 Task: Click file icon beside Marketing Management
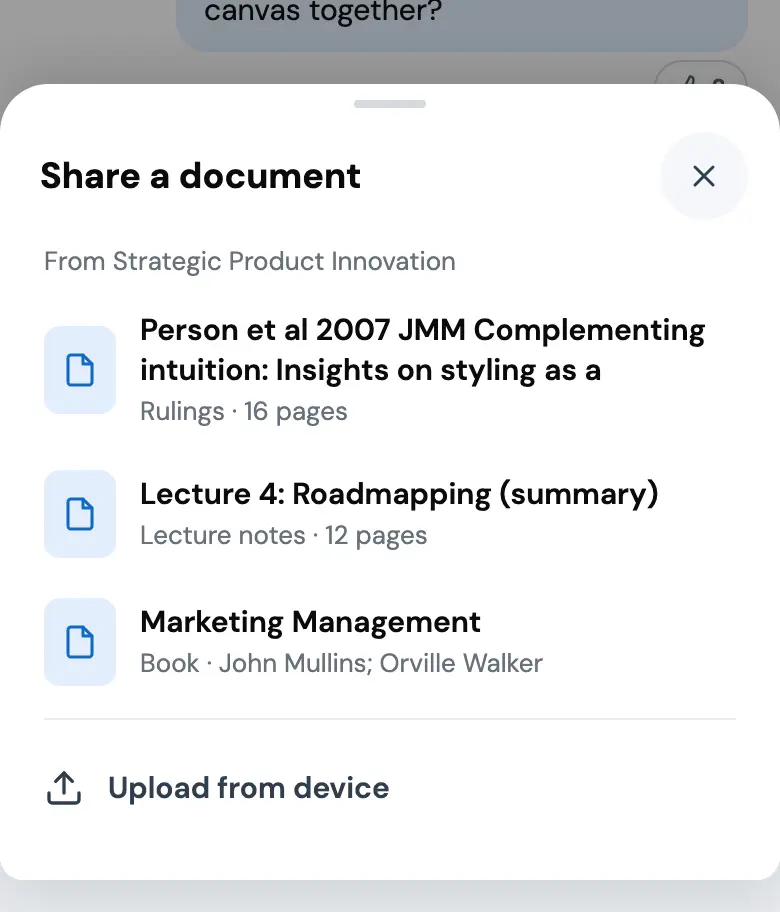80,642
